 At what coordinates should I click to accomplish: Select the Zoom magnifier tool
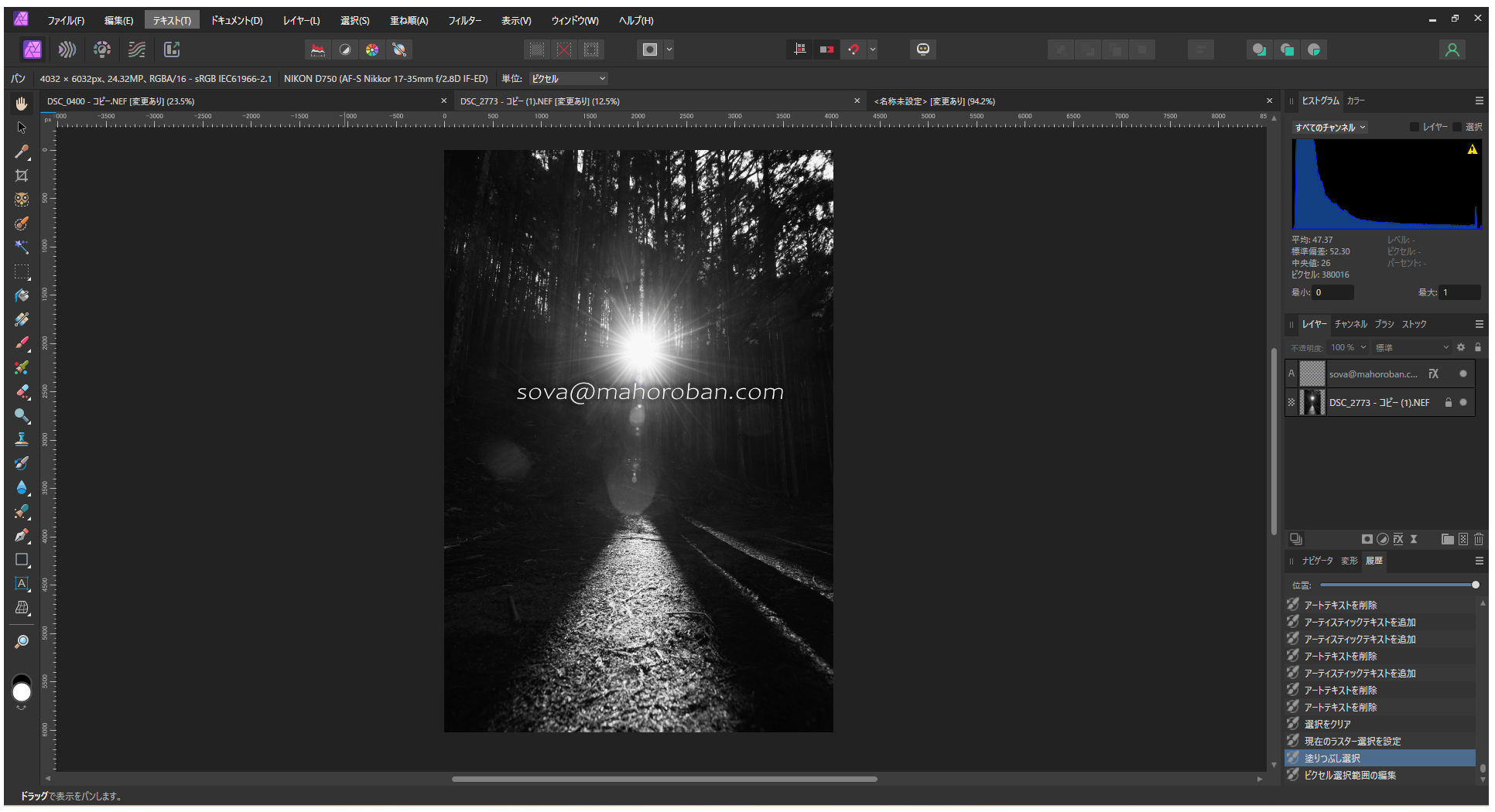coord(22,642)
